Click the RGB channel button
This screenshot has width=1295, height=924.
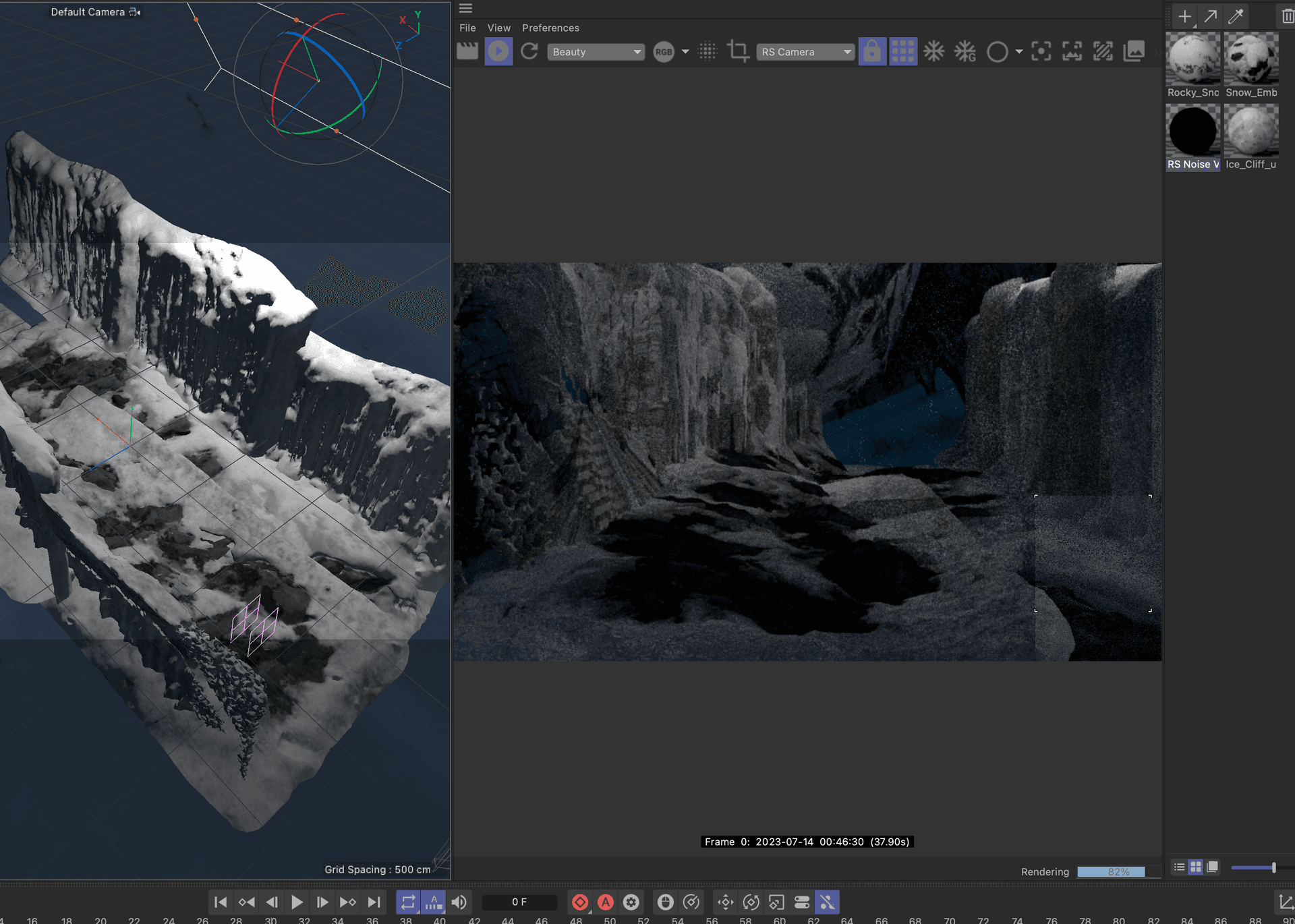coord(664,52)
